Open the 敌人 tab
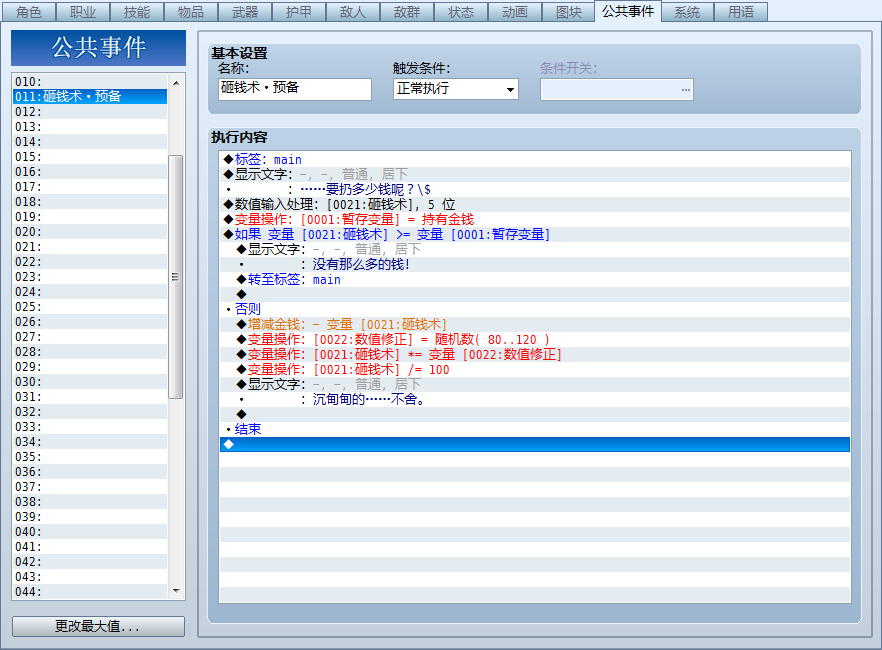The image size is (882, 650). (353, 12)
